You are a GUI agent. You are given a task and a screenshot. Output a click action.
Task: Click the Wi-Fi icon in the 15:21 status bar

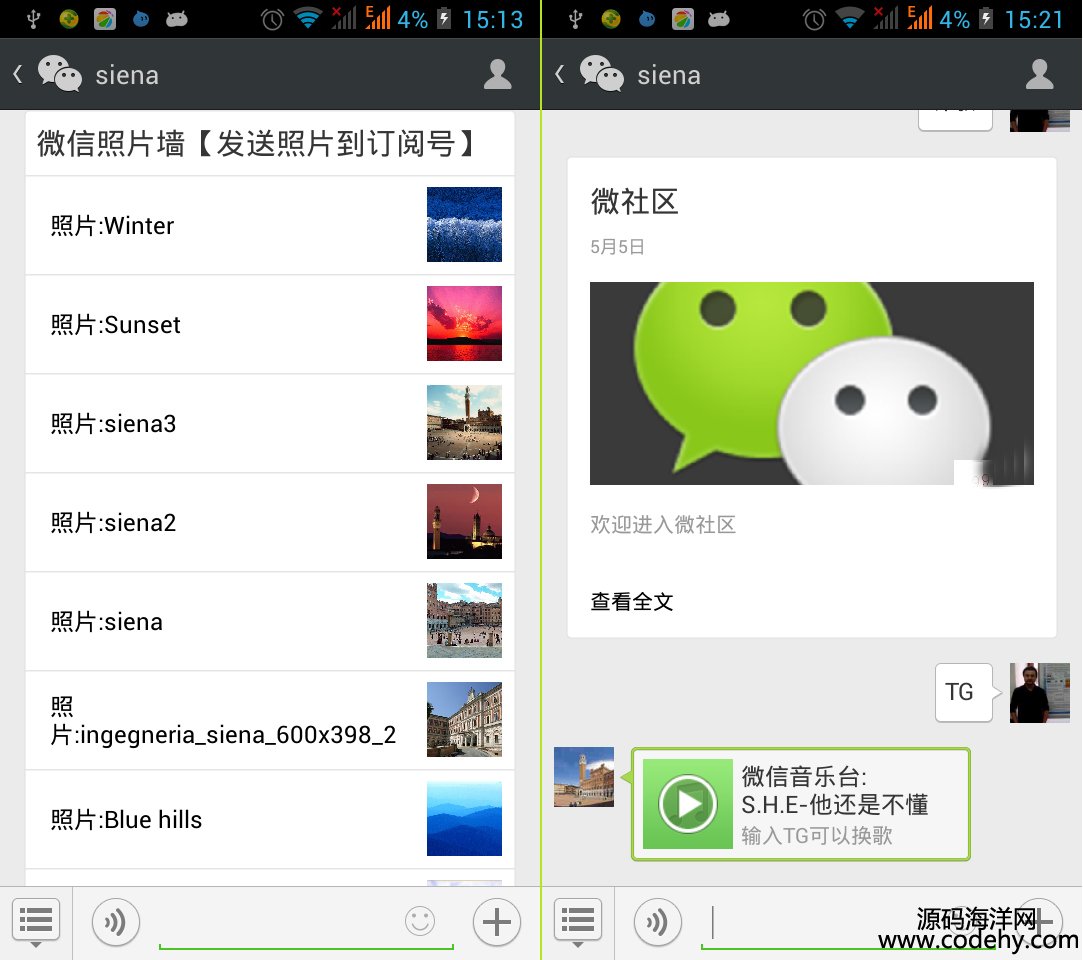(850, 19)
